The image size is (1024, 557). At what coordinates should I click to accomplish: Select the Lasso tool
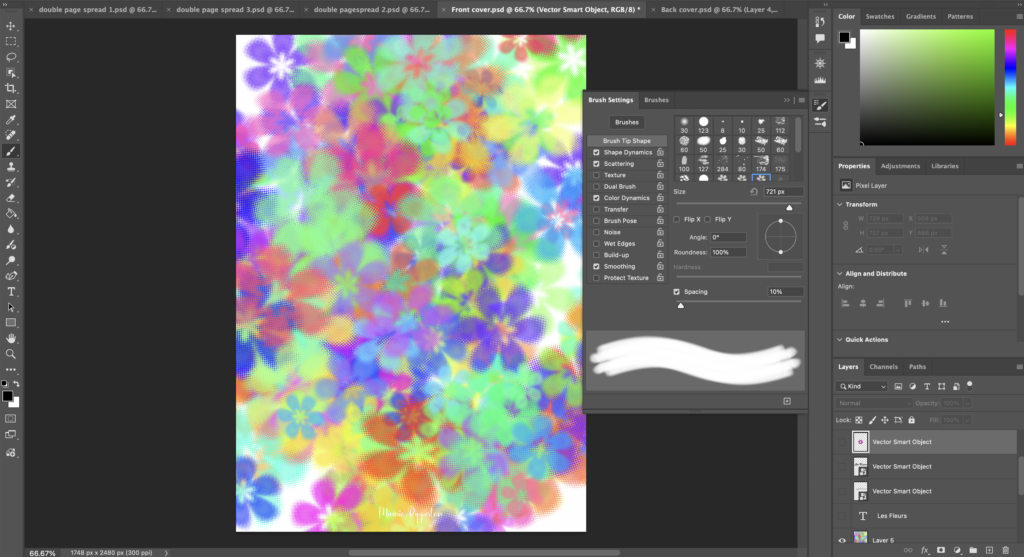click(x=11, y=57)
